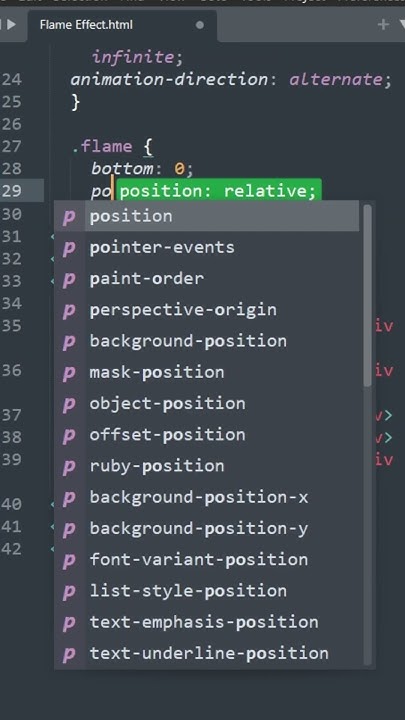Image resolution: width=405 pixels, height=720 pixels.
Task: Click the property icon beside offset-position
Action: pos(69,435)
